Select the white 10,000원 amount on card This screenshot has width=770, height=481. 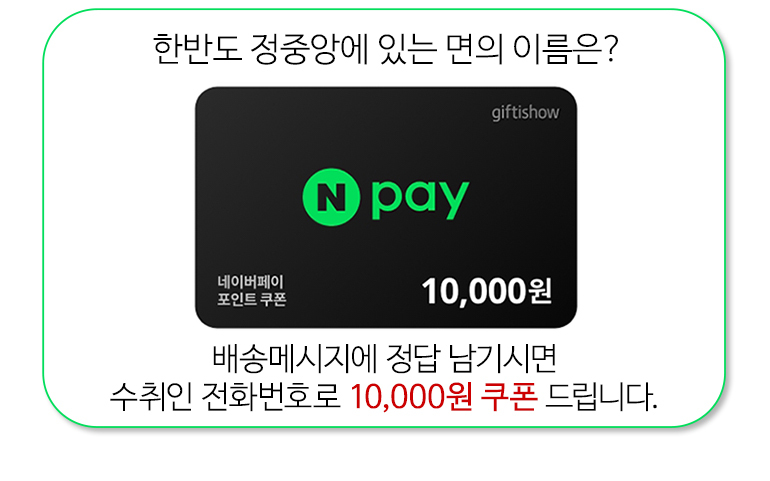pyautogui.click(x=486, y=292)
